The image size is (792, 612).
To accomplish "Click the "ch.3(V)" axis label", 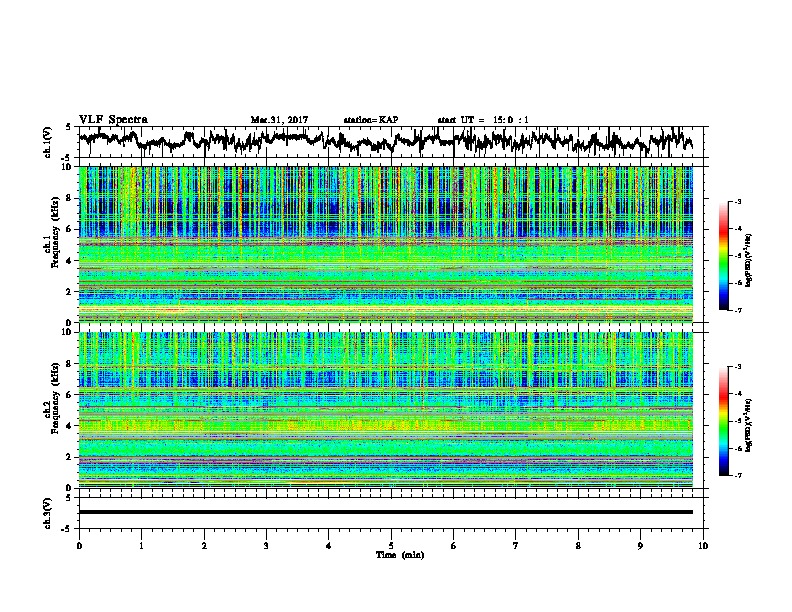I will point(48,513).
